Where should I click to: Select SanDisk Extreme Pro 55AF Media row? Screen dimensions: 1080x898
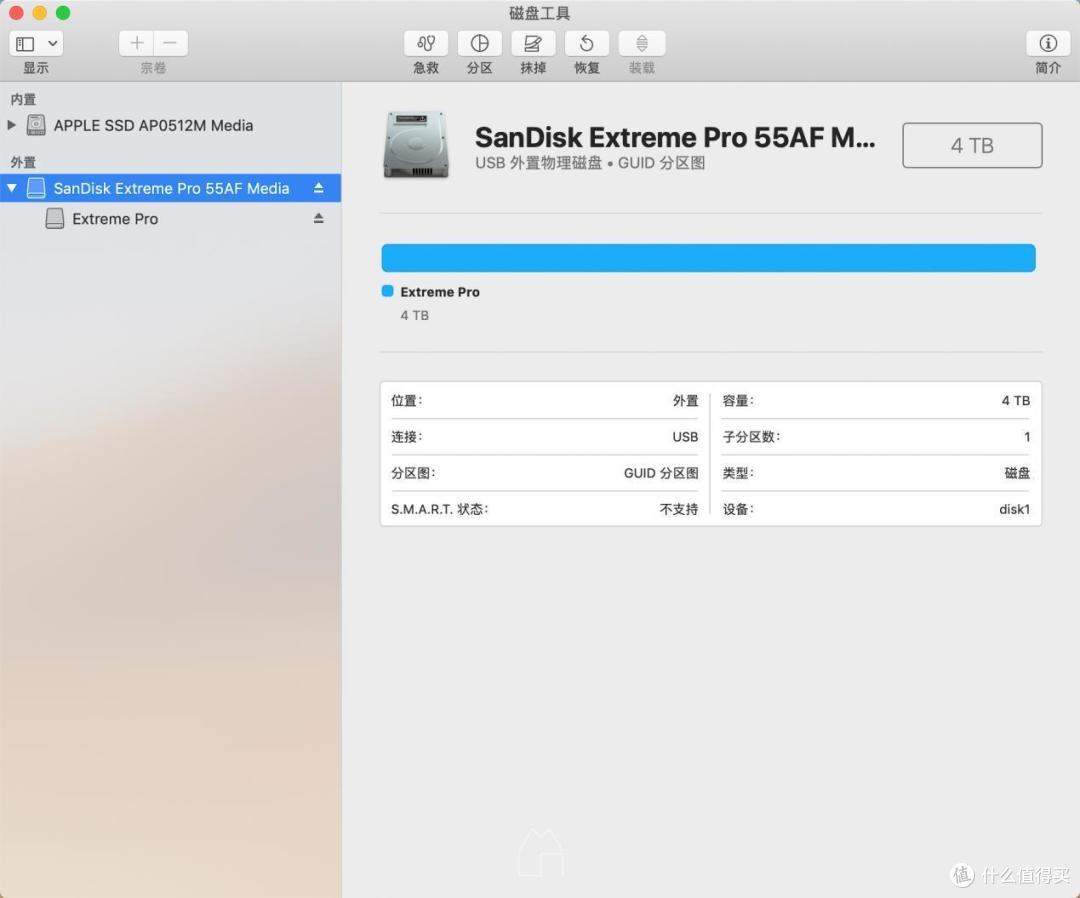170,188
